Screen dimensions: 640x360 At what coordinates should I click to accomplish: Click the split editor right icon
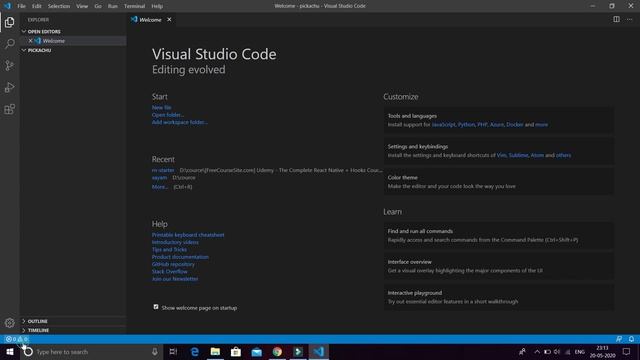[x=616, y=19]
